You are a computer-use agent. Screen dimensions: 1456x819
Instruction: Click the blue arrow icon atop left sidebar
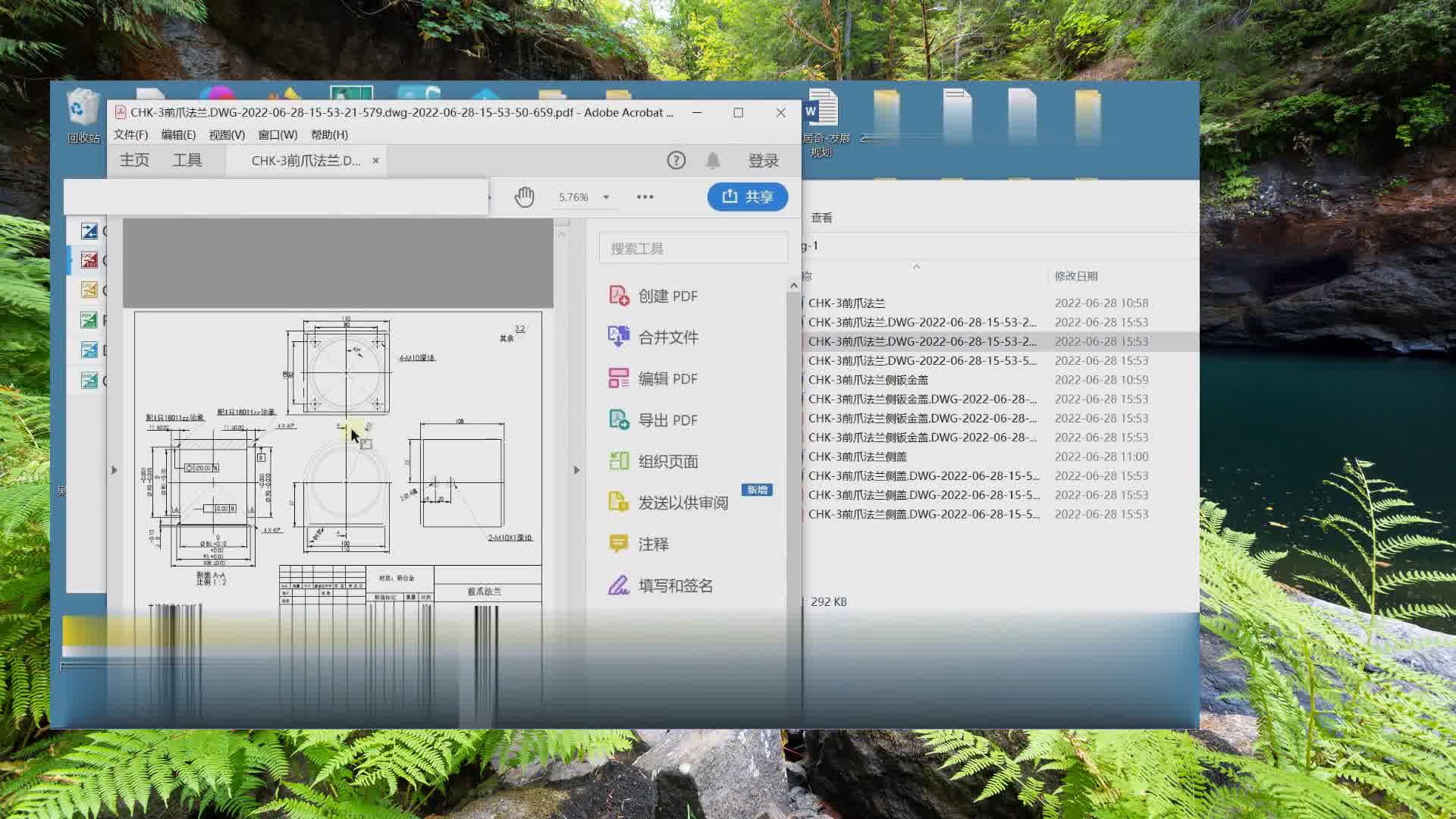click(x=89, y=231)
